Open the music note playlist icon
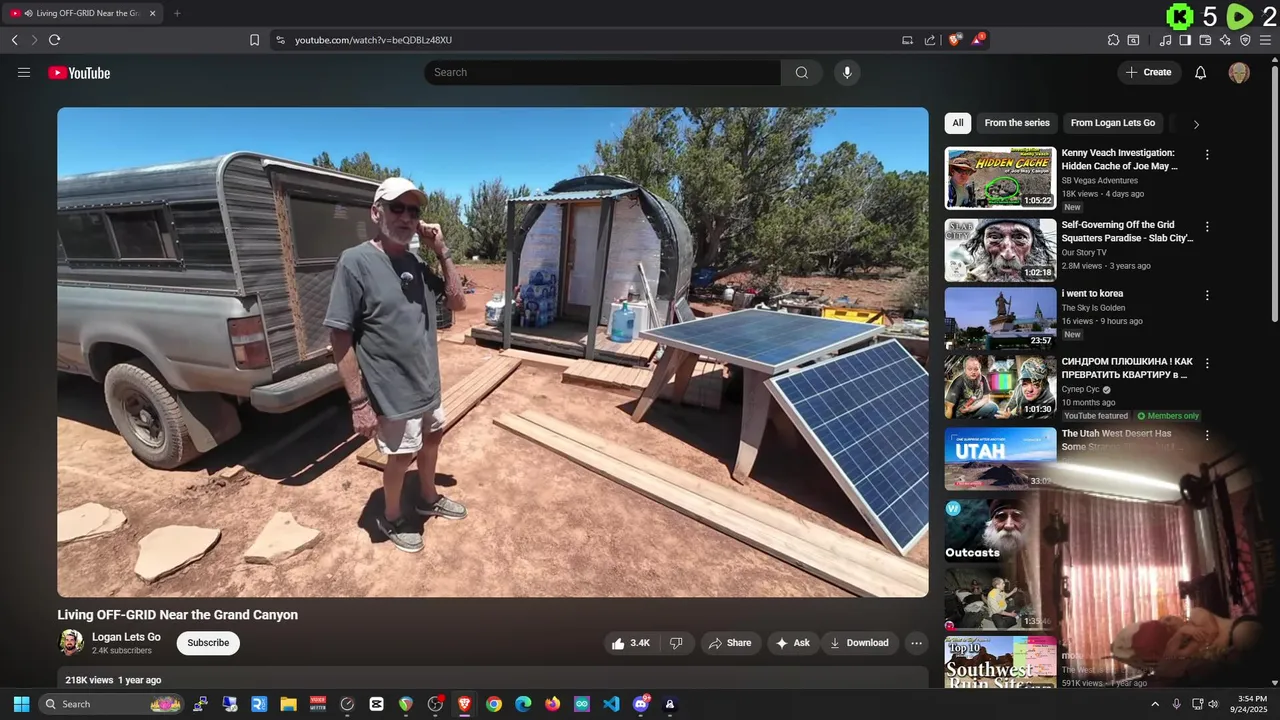Viewport: 1280px width, 720px height. pos(1165,40)
